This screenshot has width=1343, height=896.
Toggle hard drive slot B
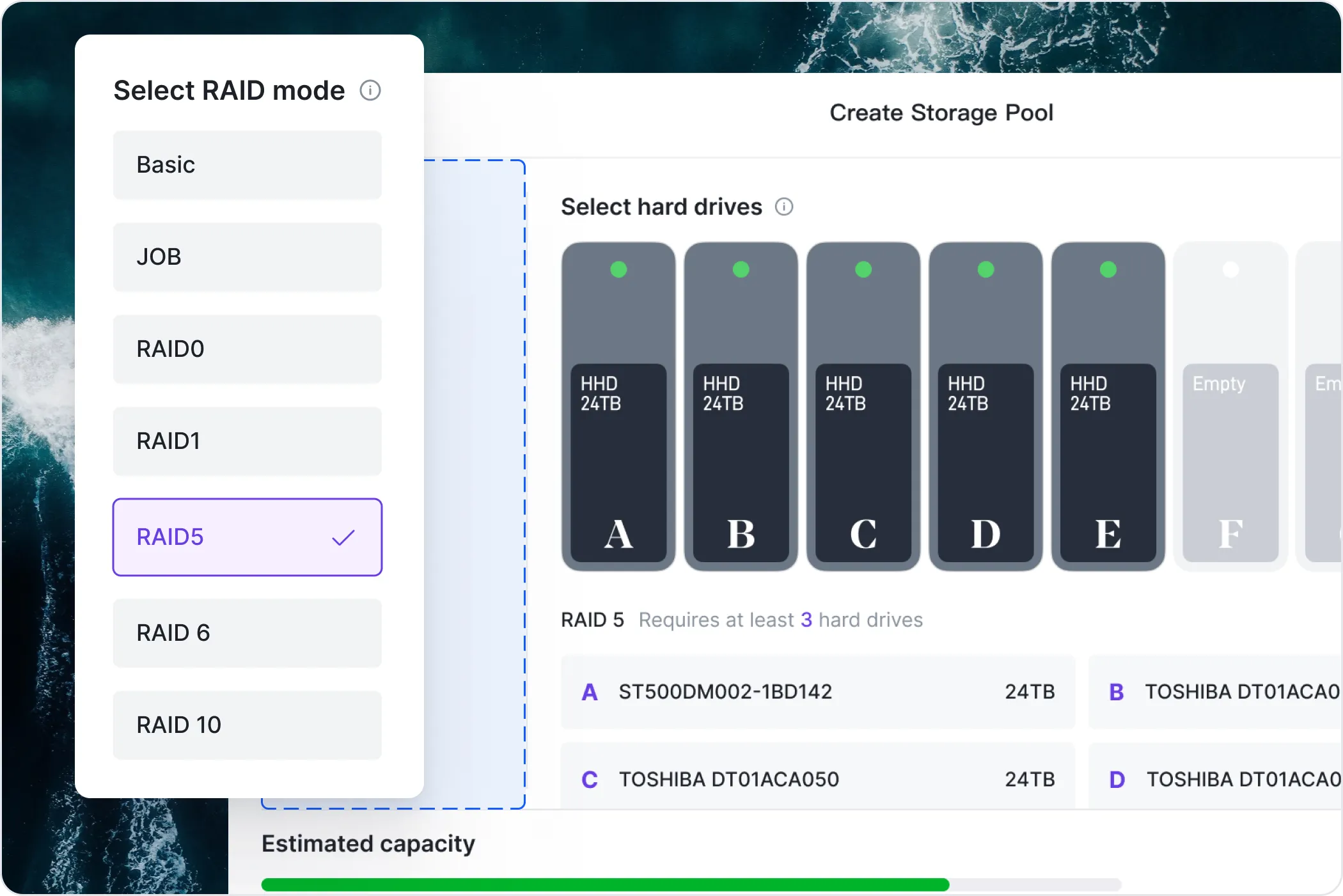pyautogui.click(x=741, y=406)
